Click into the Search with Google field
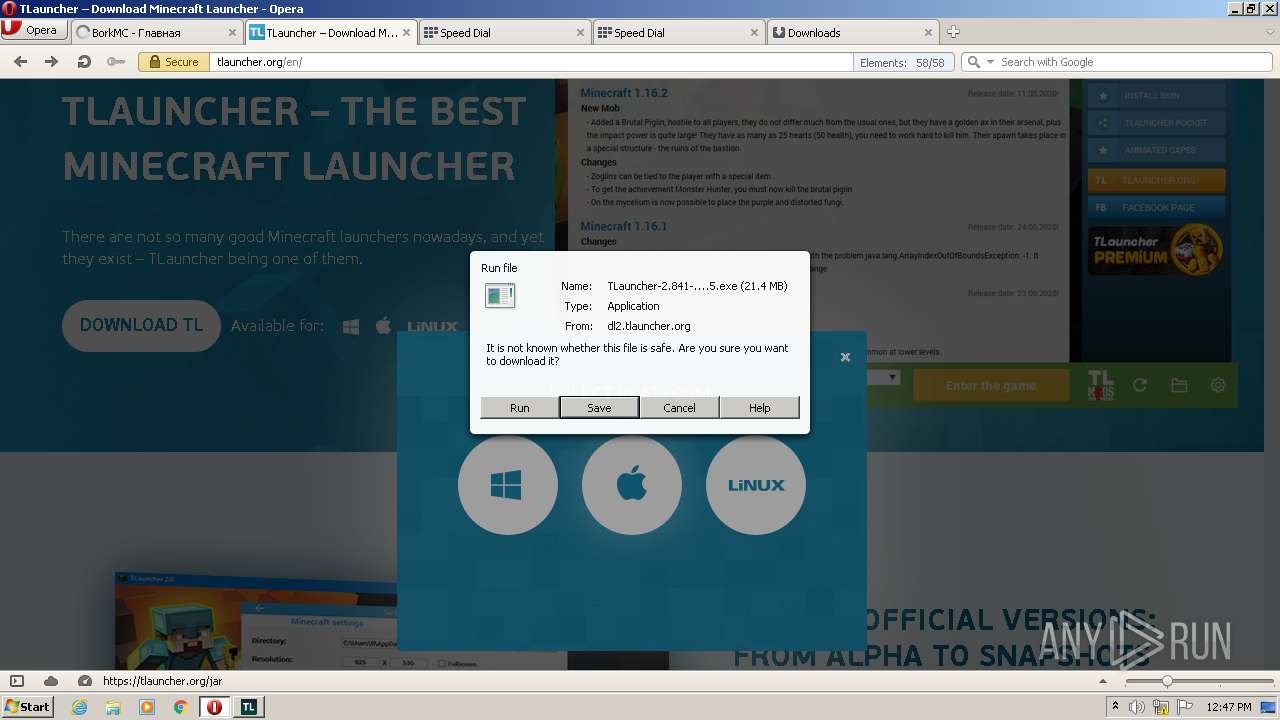The image size is (1280, 720). (x=1135, y=62)
